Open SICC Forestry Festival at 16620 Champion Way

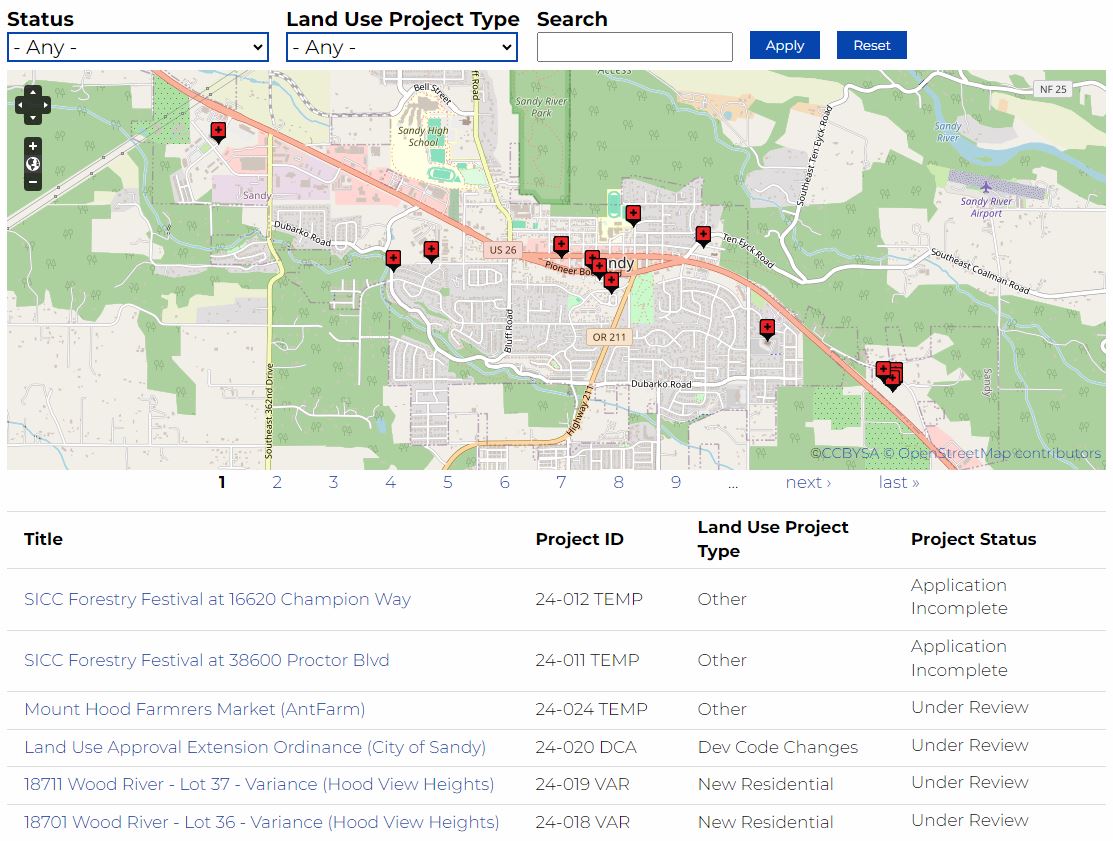pos(217,600)
